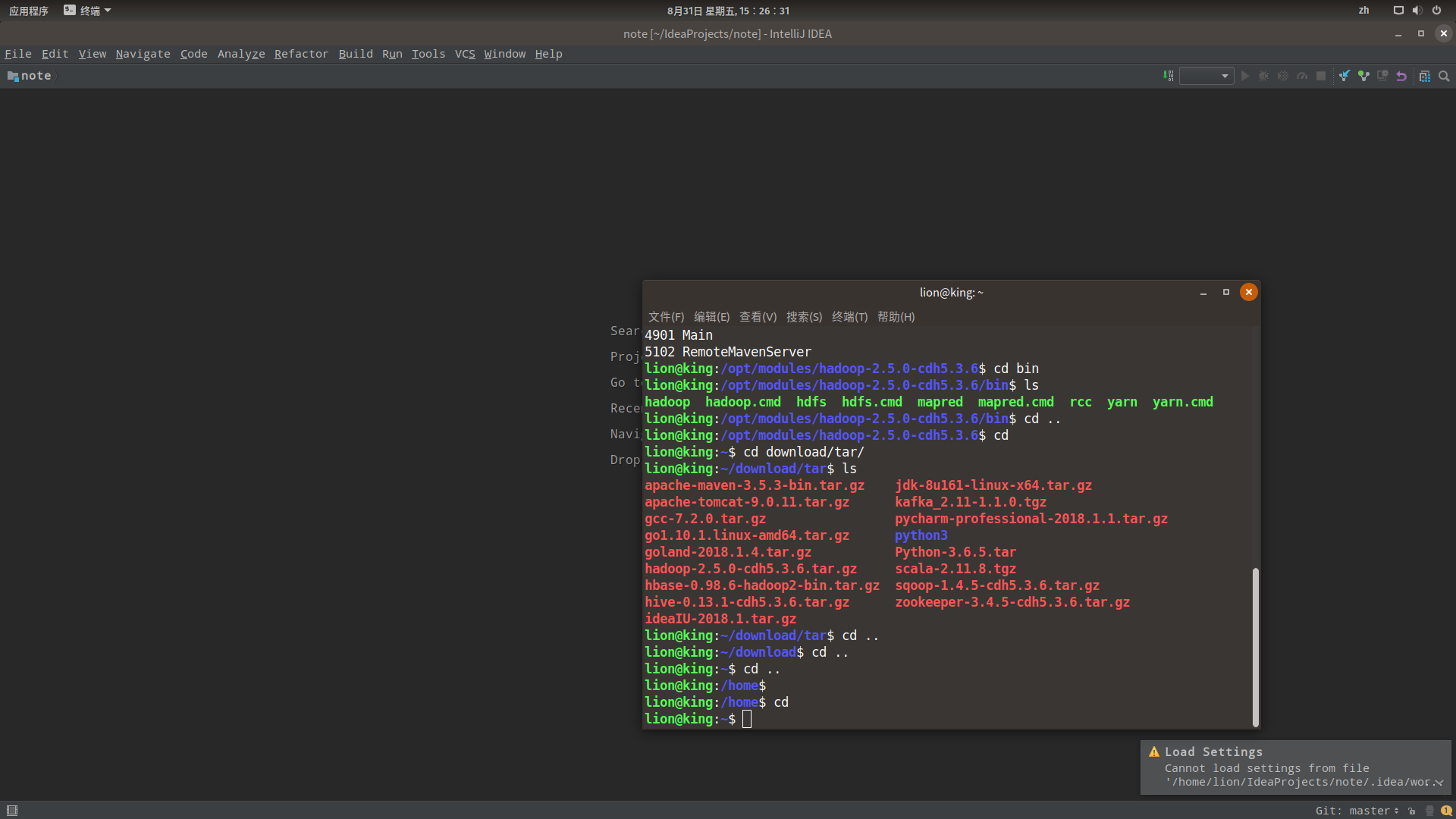The image size is (1456, 819).
Task: Open the 终端 app menu in top bar
Action: [87, 11]
